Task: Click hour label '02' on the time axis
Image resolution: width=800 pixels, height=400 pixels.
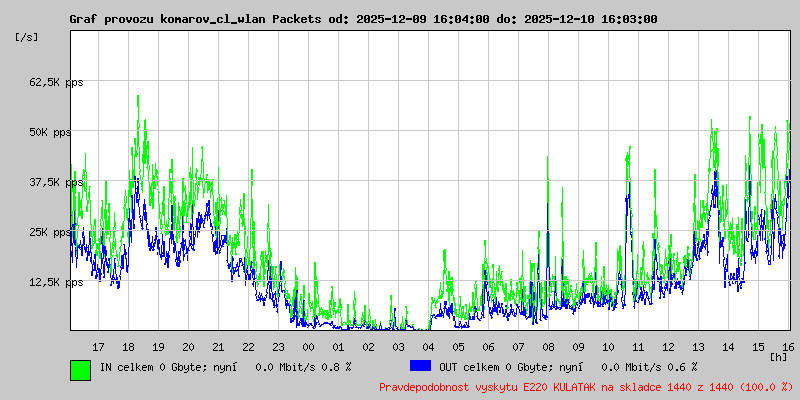Action: pos(368,347)
